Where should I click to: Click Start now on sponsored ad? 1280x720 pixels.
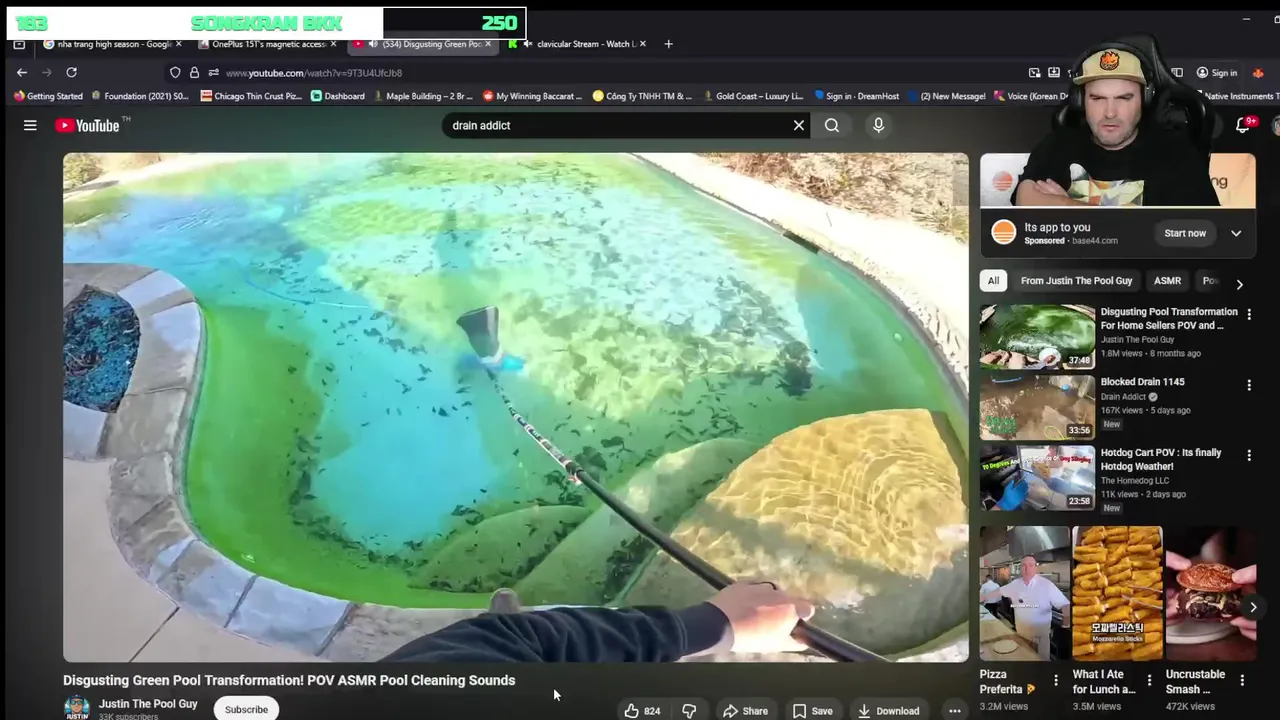(x=1185, y=233)
